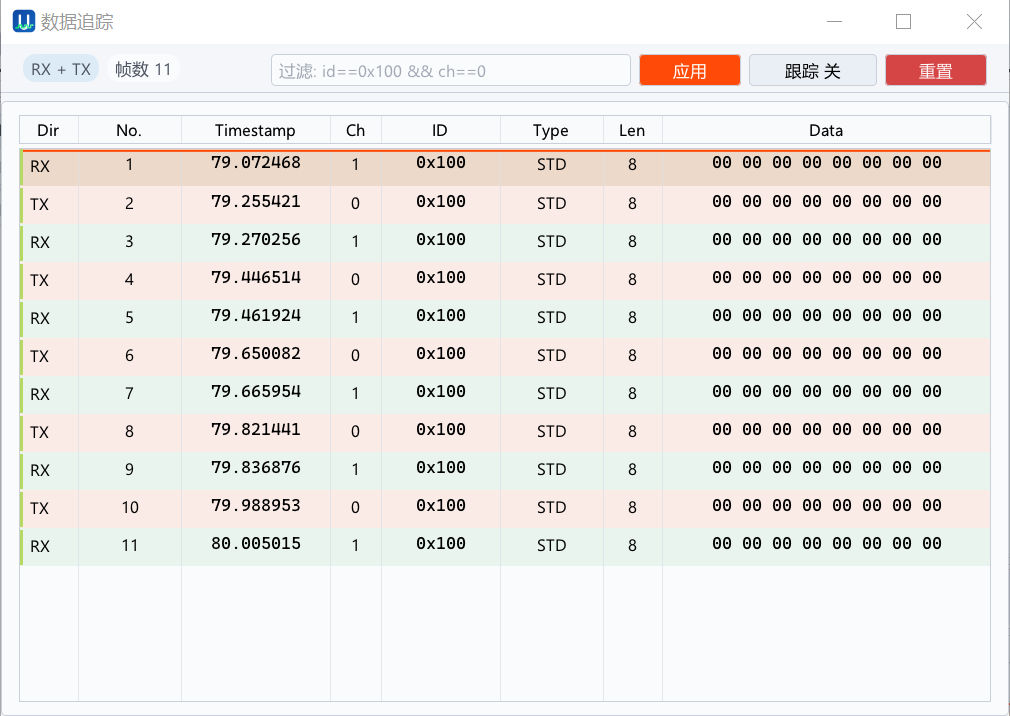
Task: Focus the 过滤 filter input field
Action: pyautogui.click(x=450, y=70)
